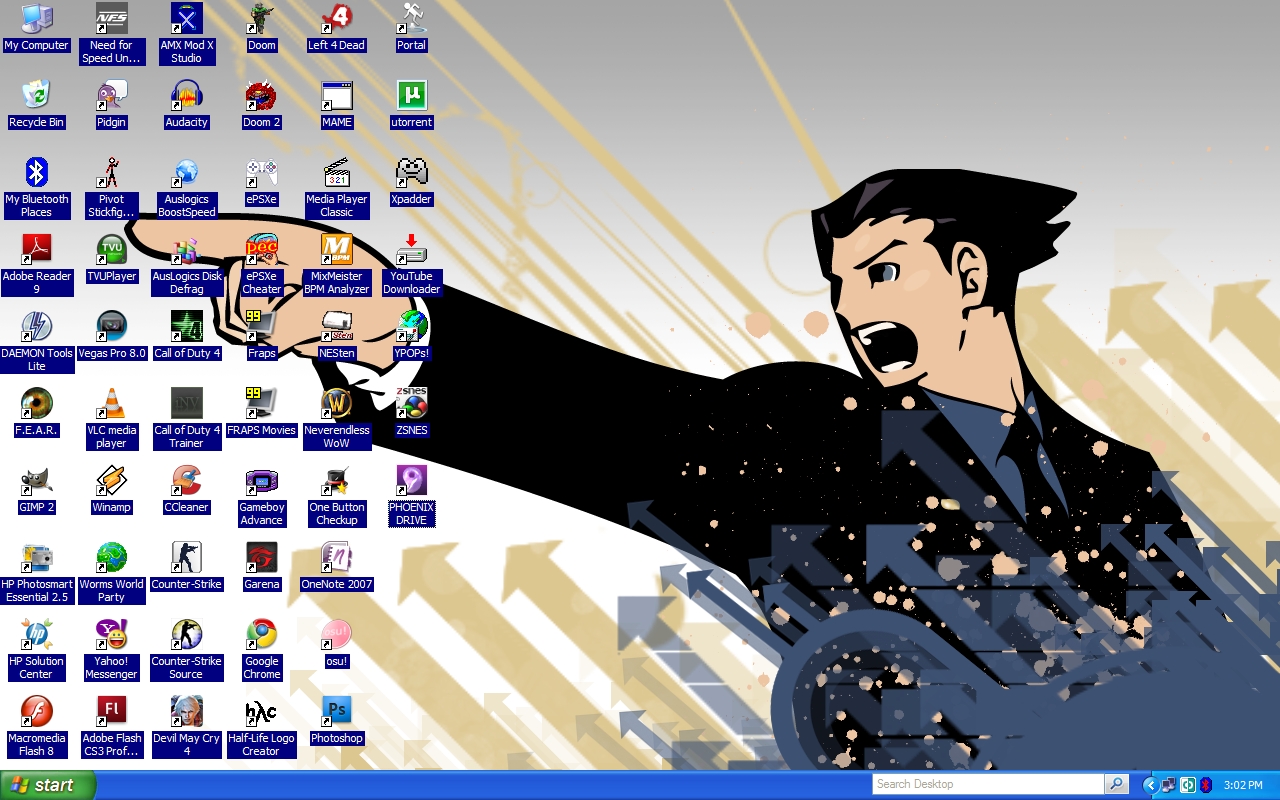This screenshot has width=1280, height=800.
Task: Click the Counter-Strike Source icon
Action: [187, 634]
